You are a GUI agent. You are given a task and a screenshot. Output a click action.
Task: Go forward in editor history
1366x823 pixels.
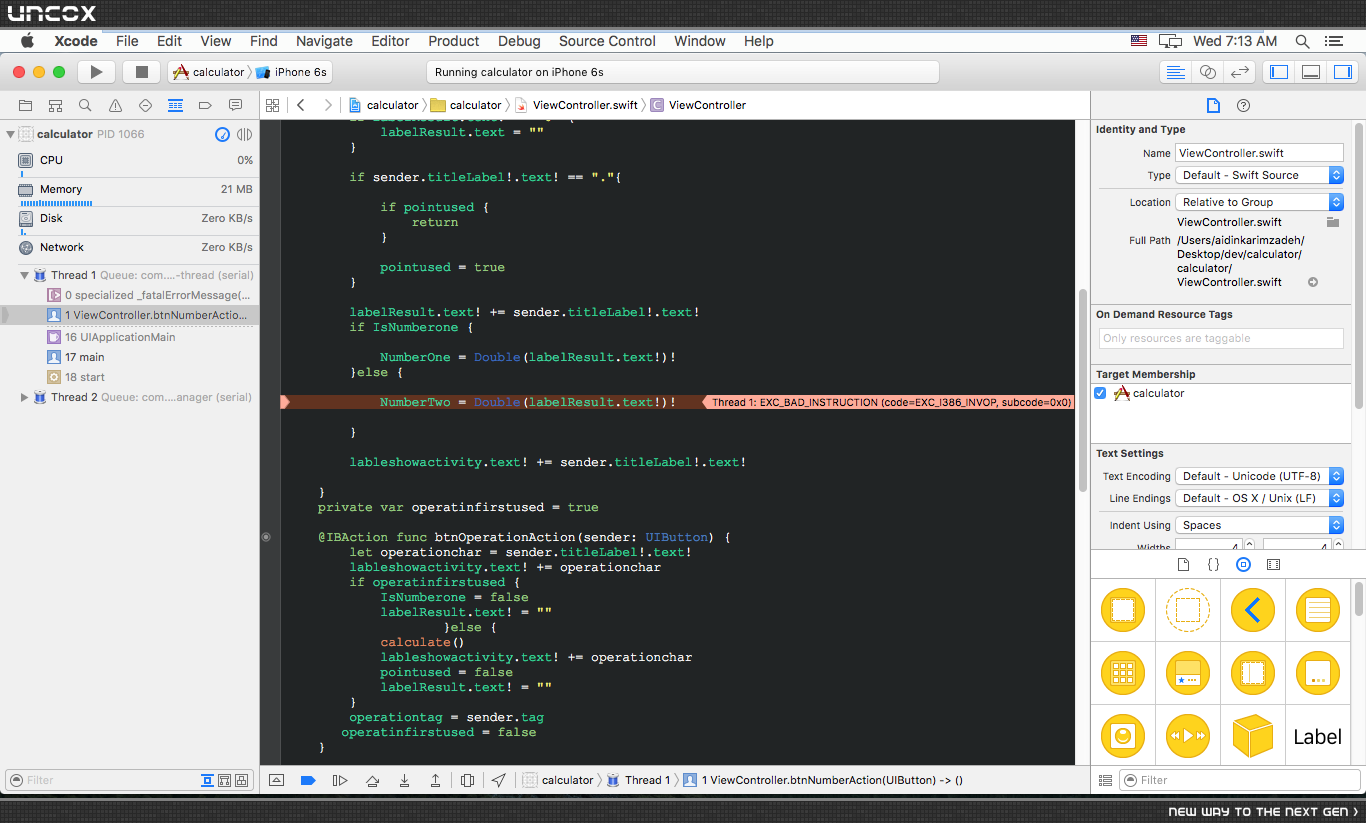[327, 105]
